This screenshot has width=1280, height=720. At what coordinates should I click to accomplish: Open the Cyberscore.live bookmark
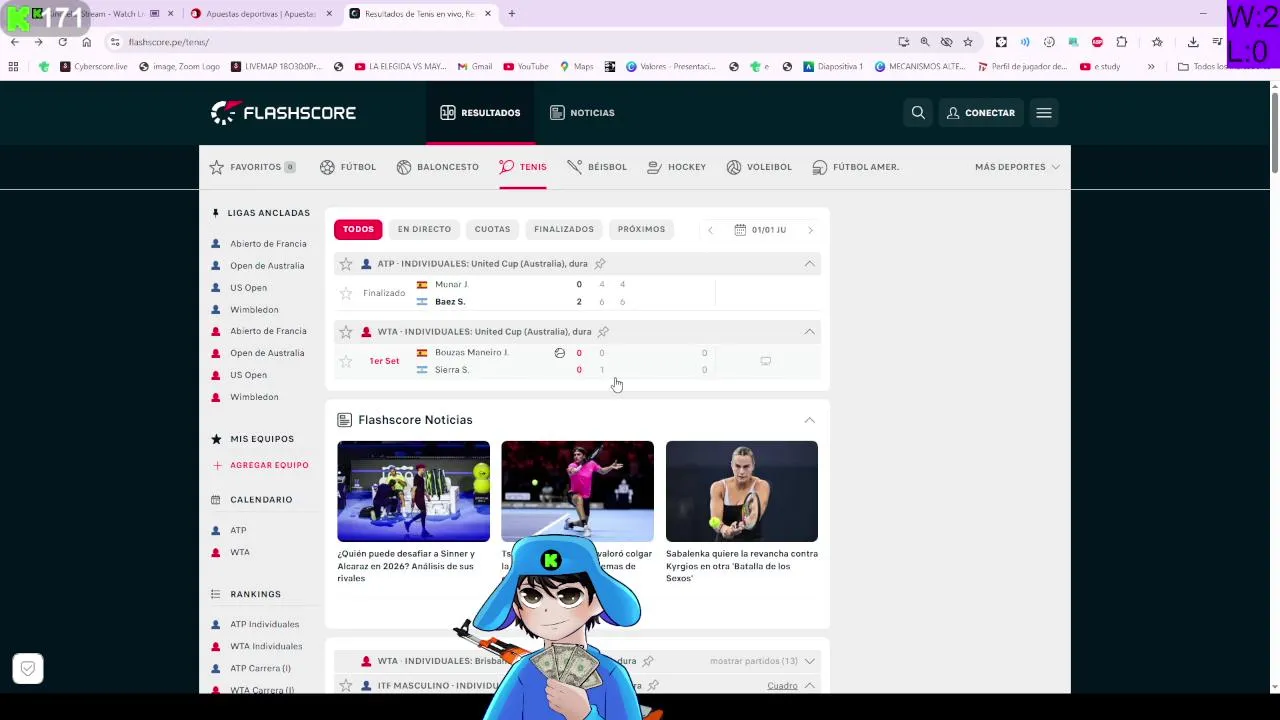pos(94,67)
